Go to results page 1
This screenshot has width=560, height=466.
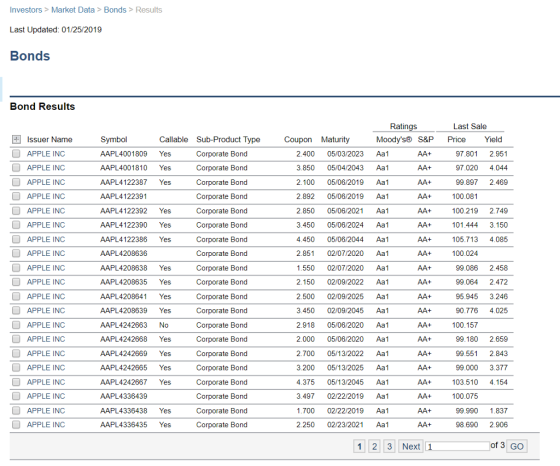coord(359,446)
